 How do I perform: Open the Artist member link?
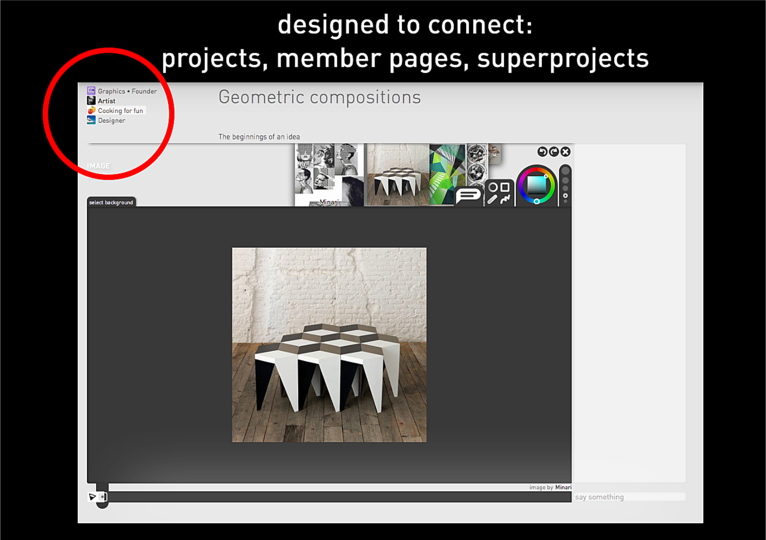[106, 101]
